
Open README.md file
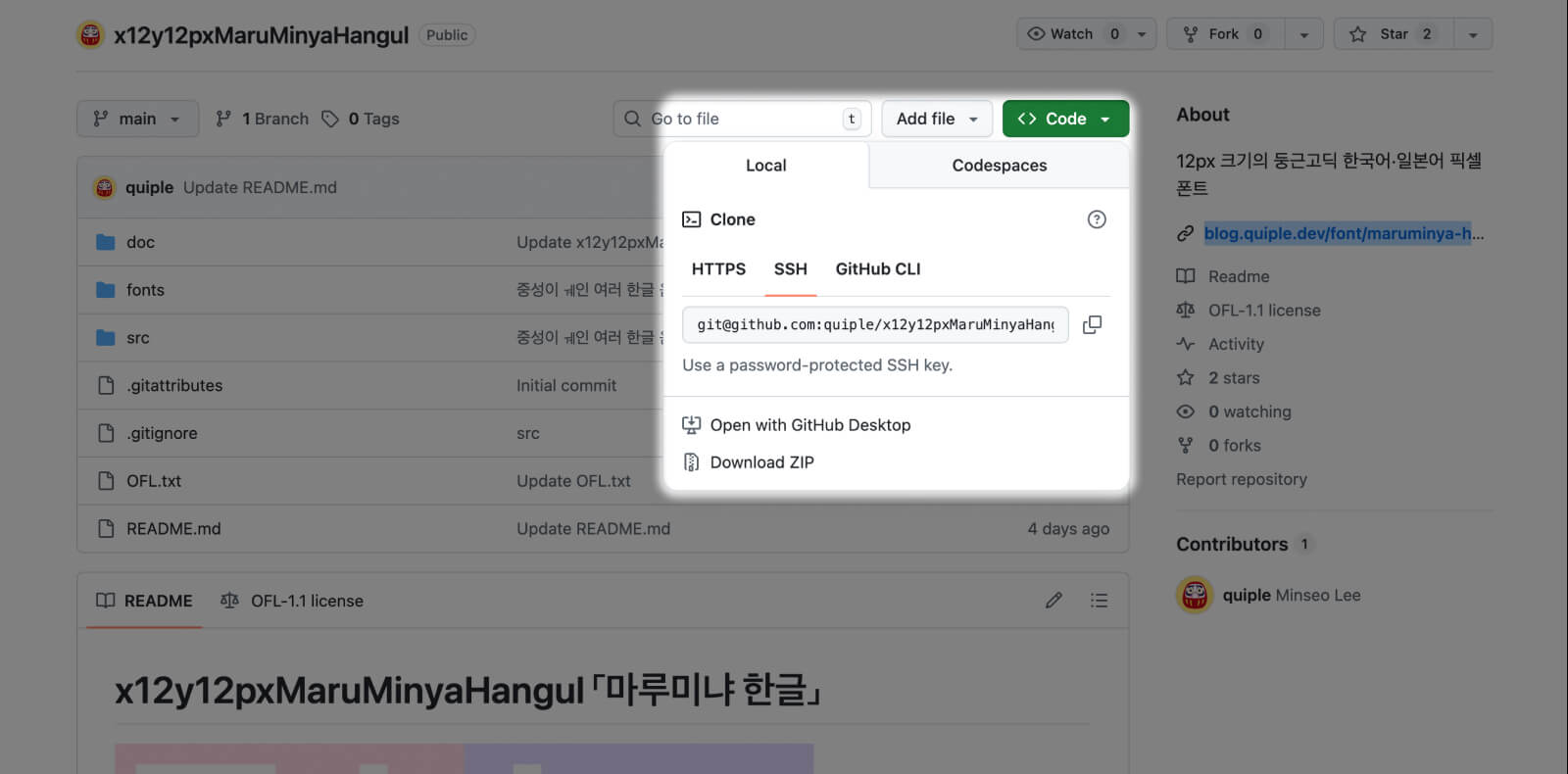pyautogui.click(x=173, y=529)
